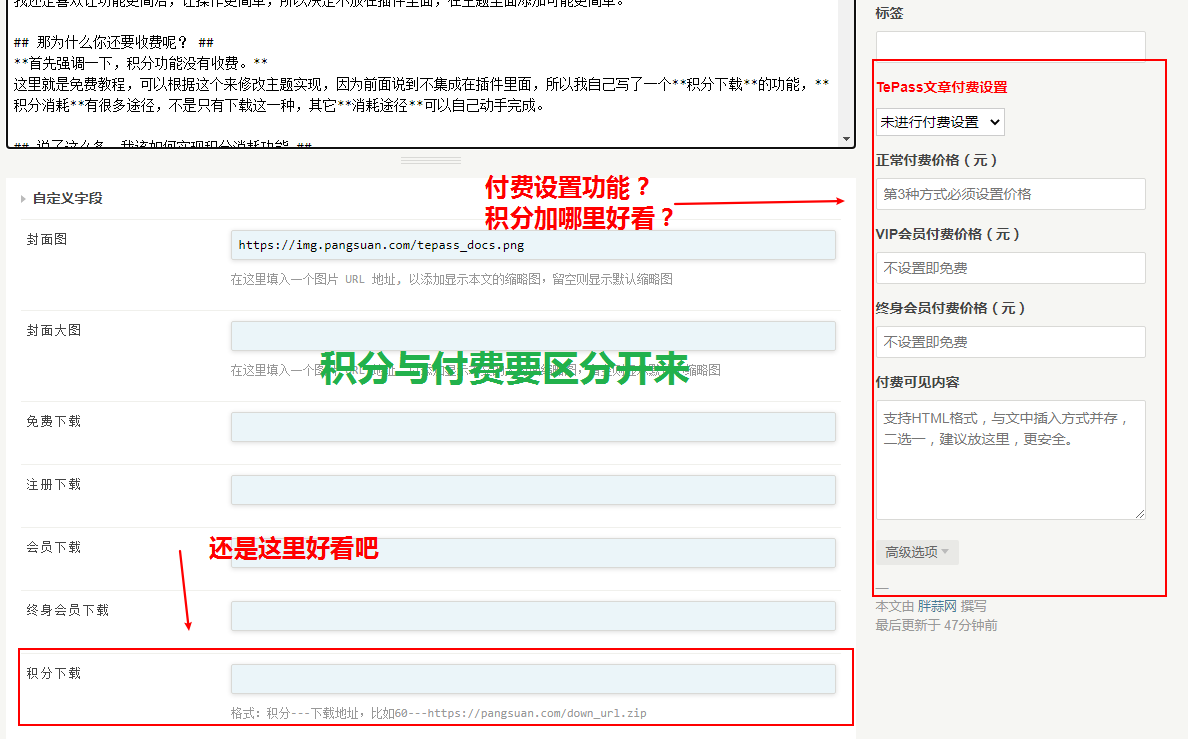
Task: Open the 未进行付费设置 dropdown
Action: [x=940, y=122]
